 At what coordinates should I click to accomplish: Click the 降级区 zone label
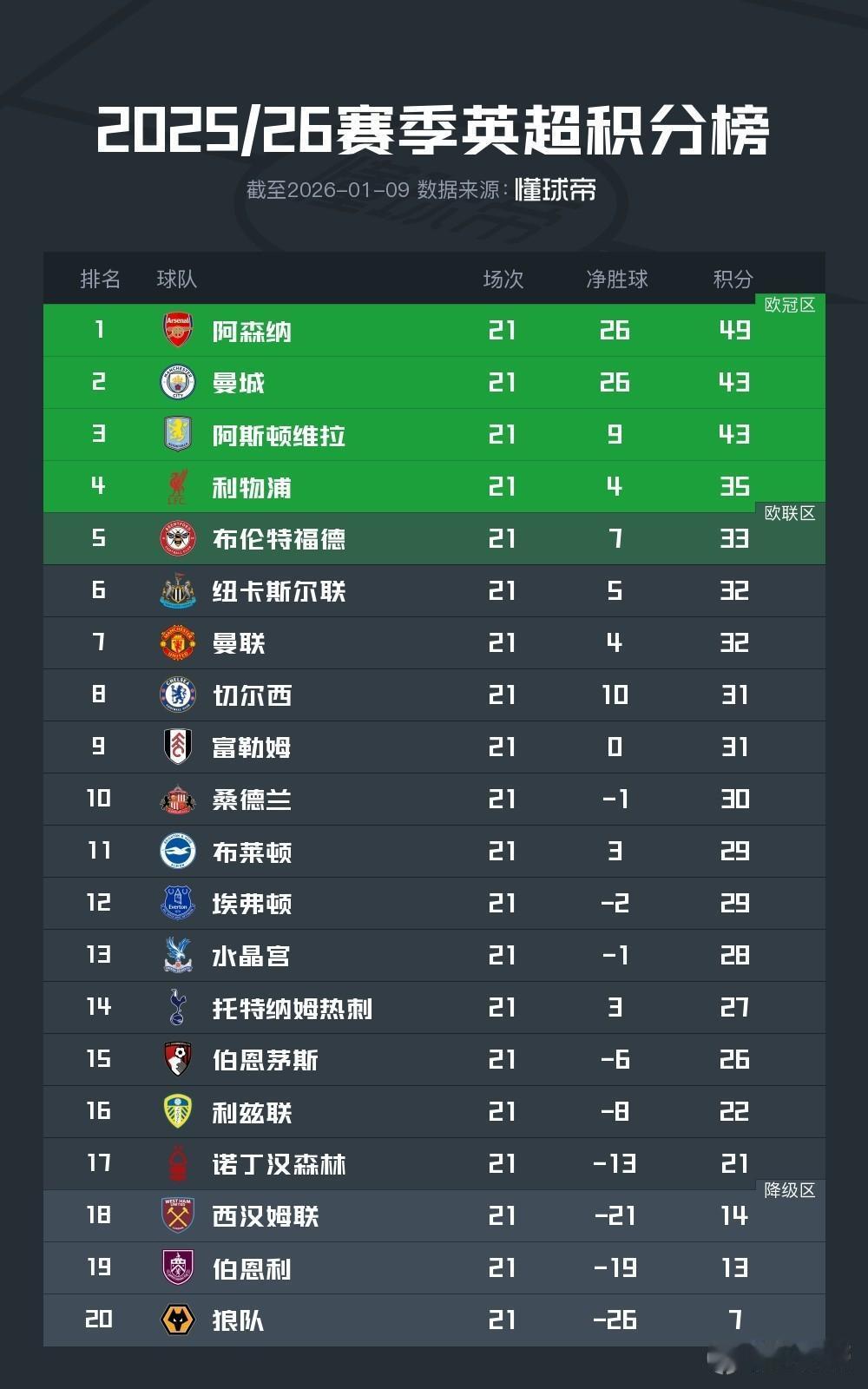pos(789,1190)
